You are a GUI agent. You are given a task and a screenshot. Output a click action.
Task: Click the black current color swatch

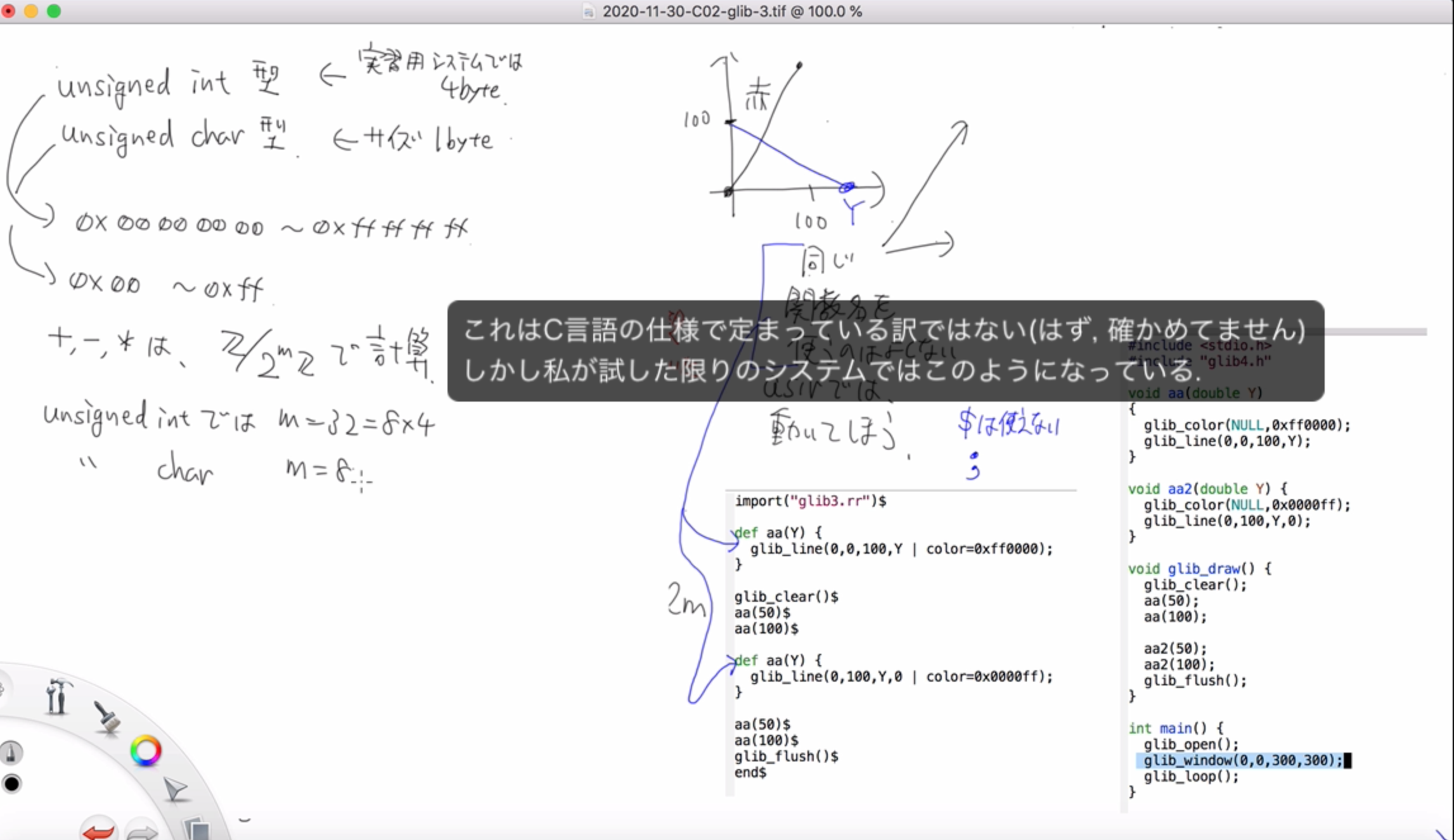click(x=11, y=784)
